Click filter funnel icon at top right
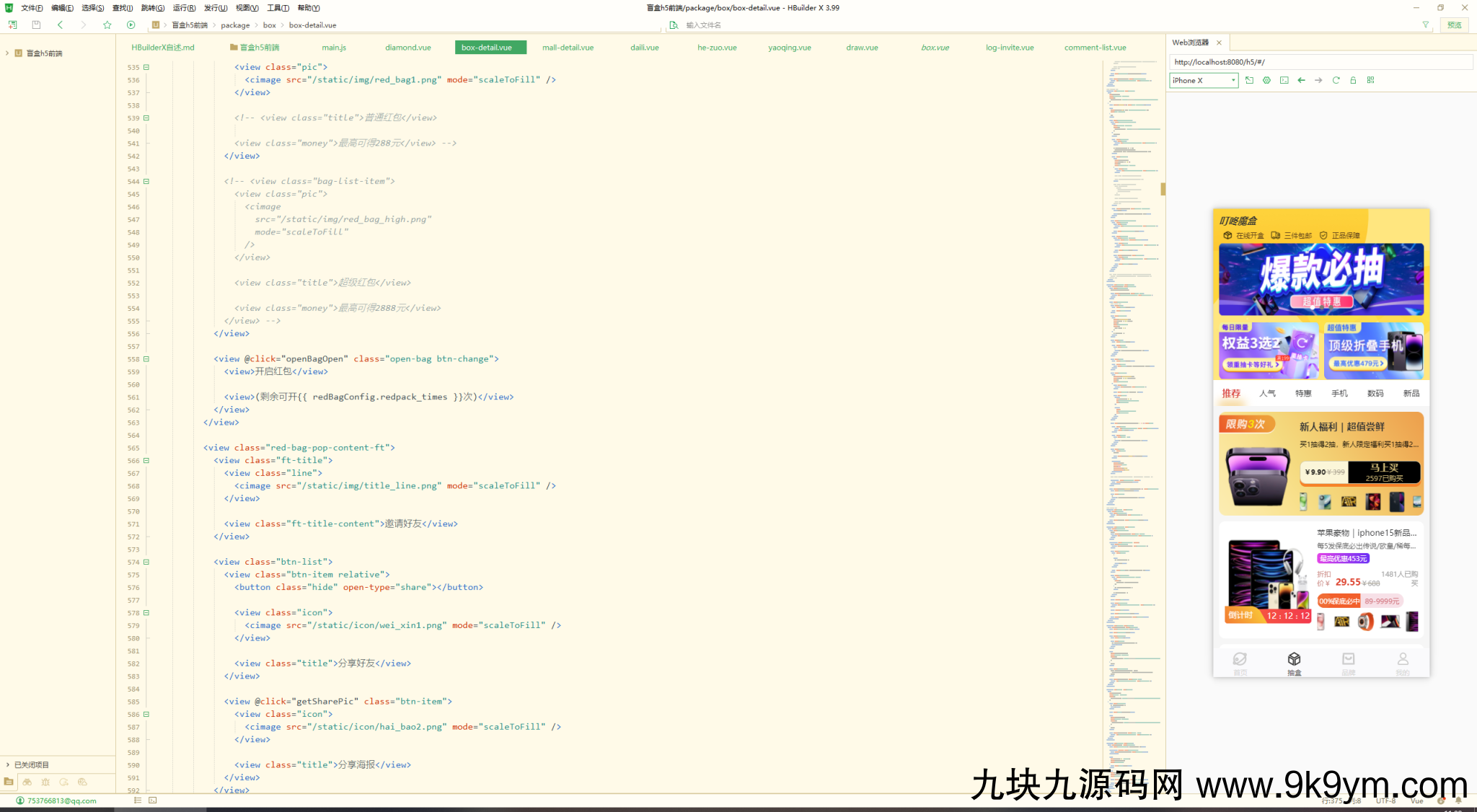Screen dimensions: 1477x812 (1425, 25)
